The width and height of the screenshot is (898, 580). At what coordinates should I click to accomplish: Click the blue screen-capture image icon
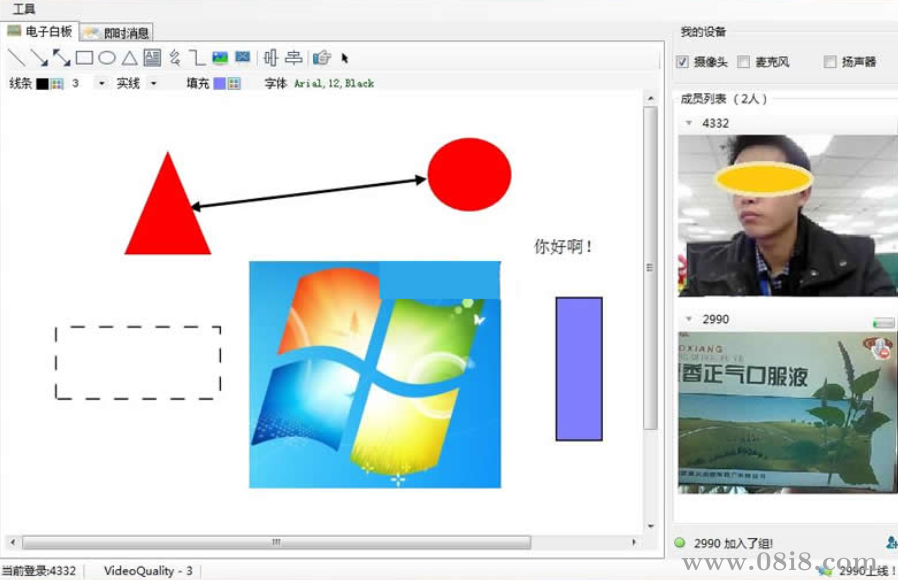tap(243, 57)
